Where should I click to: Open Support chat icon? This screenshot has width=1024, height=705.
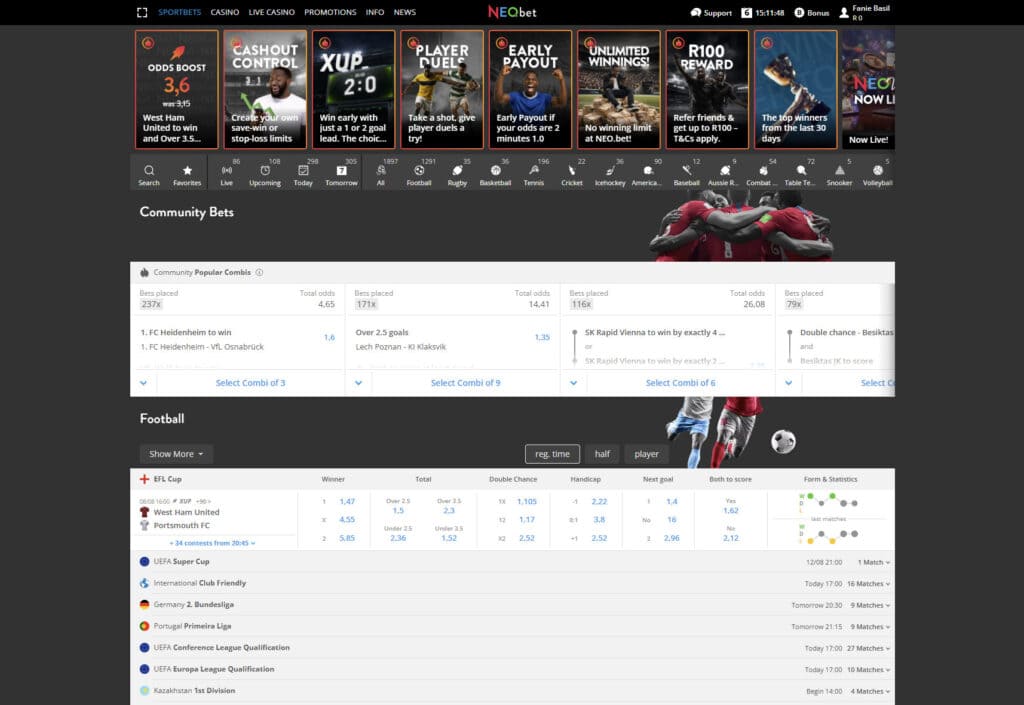[x=696, y=12]
